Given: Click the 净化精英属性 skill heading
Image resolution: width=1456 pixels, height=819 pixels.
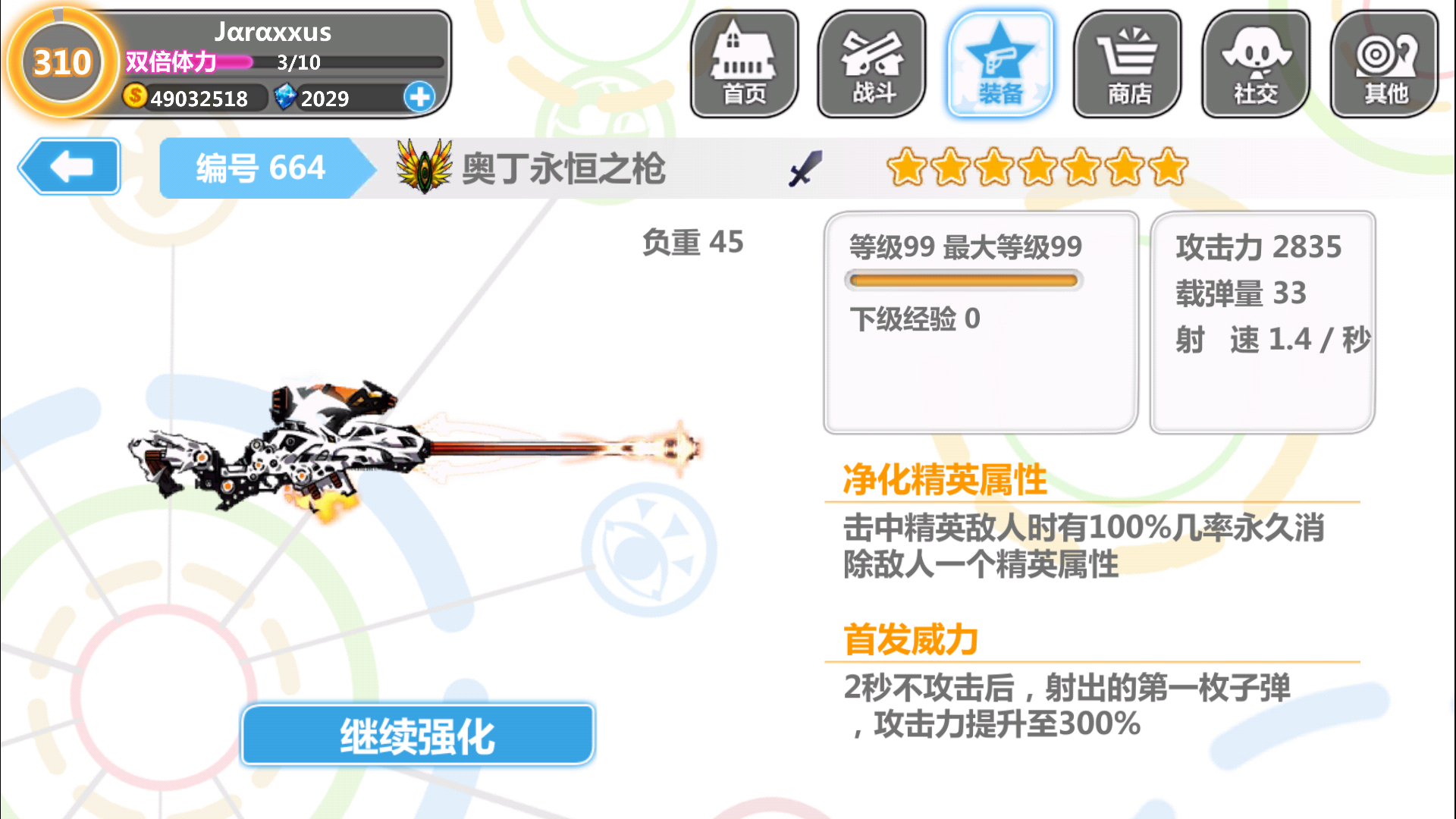Looking at the screenshot, I should coord(945,480).
